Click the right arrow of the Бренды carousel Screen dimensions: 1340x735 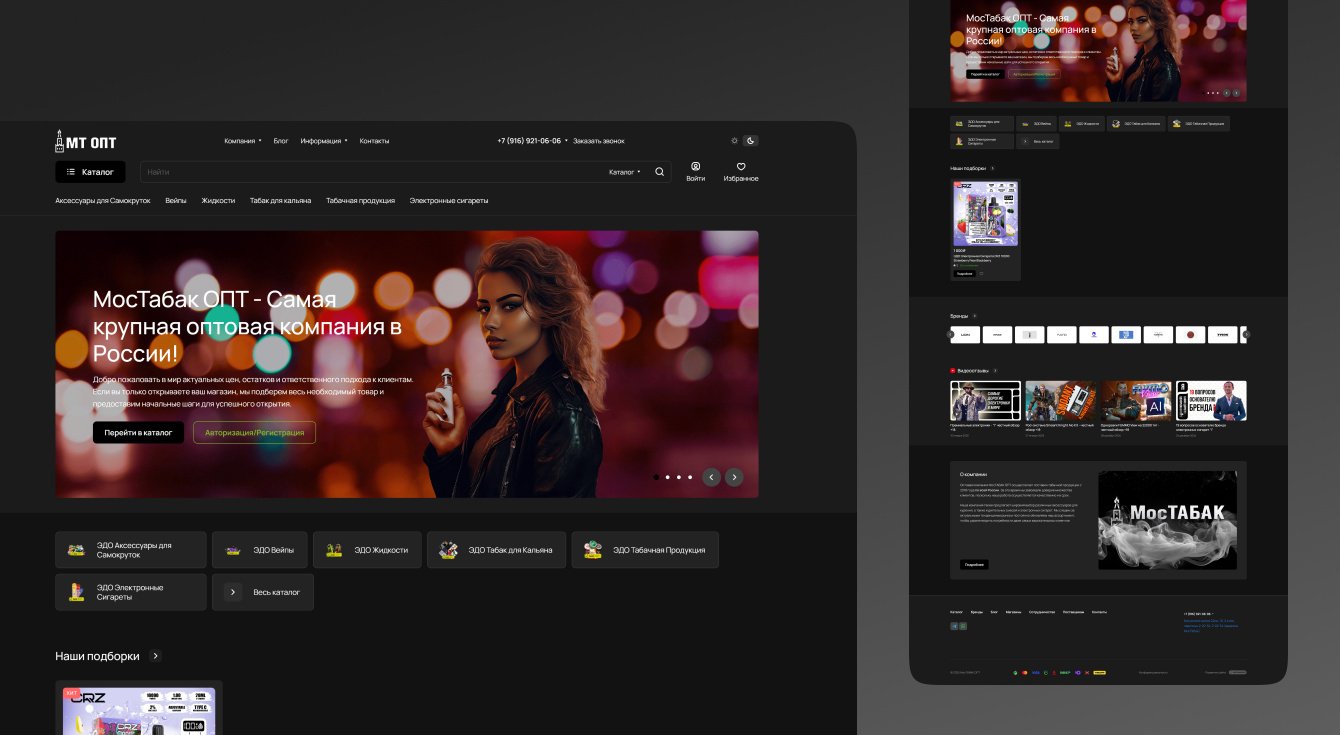pyautogui.click(x=1246, y=335)
